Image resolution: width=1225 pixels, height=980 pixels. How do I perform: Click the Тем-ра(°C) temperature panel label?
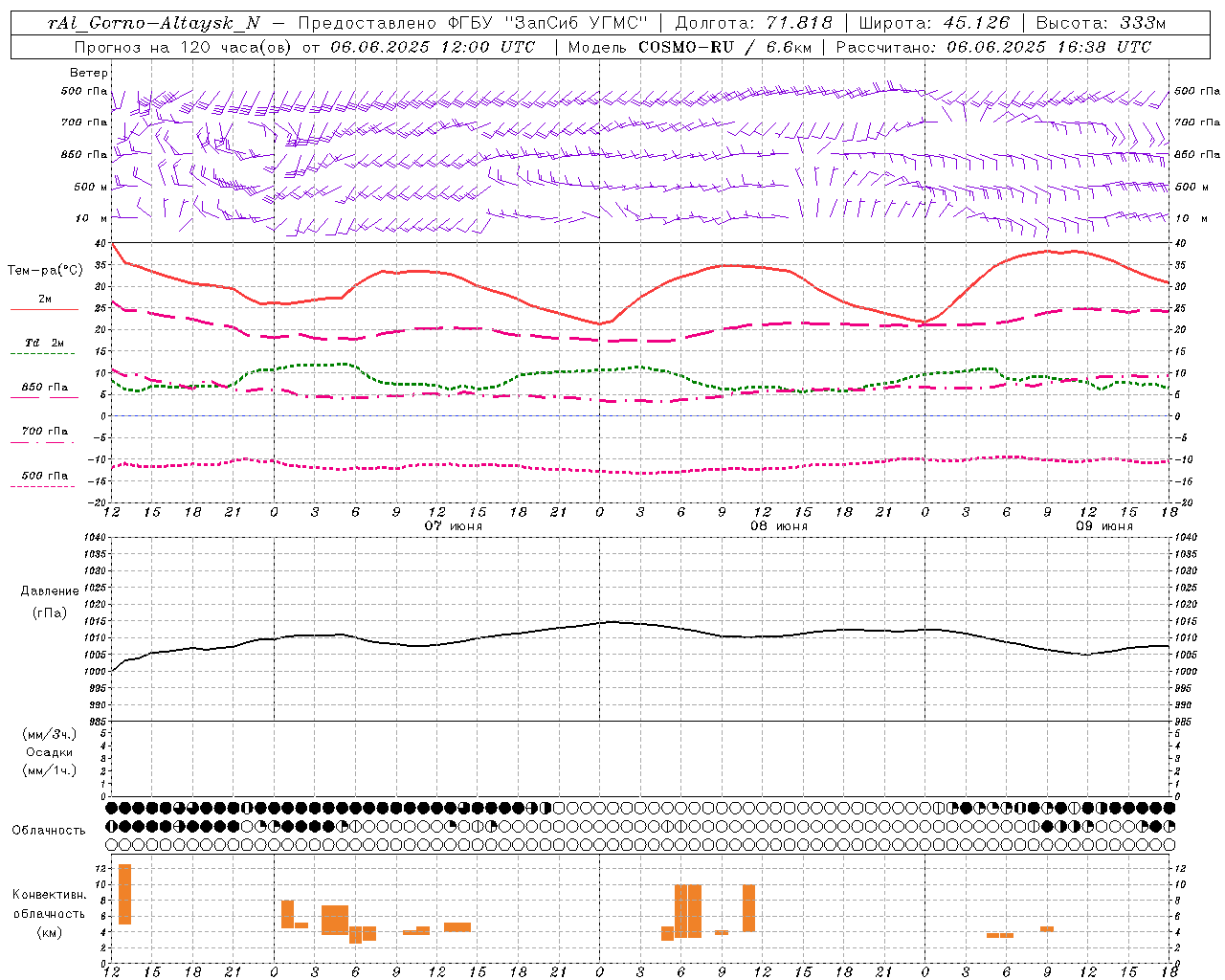(x=45, y=271)
